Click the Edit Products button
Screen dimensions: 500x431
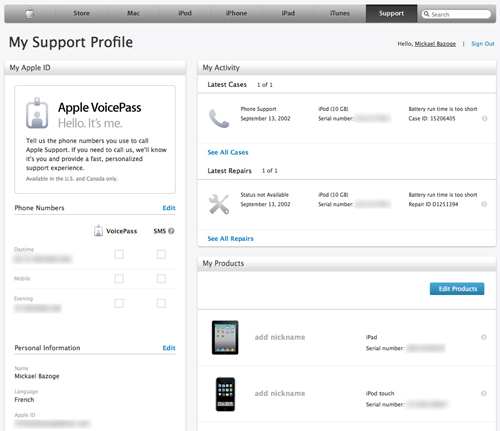pyautogui.click(x=457, y=289)
